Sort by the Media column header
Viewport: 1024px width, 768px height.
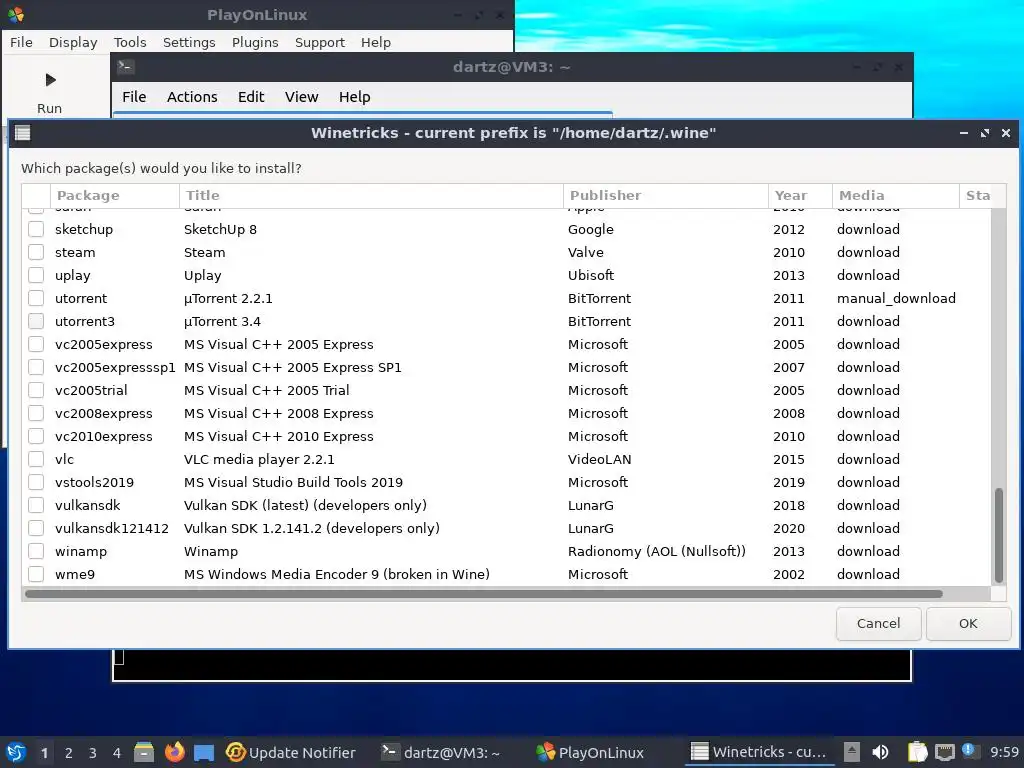[x=895, y=195]
